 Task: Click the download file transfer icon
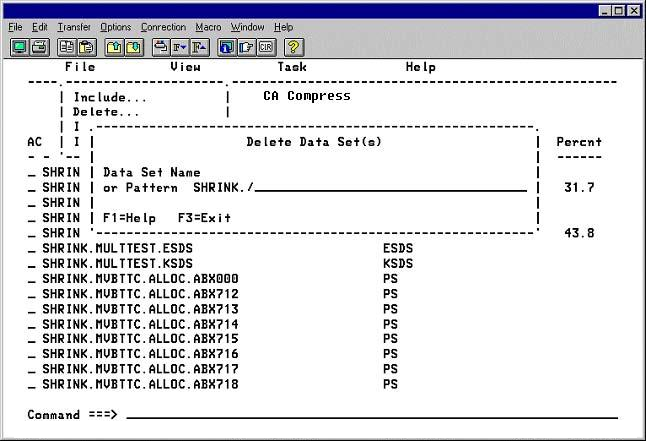click(132, 46)
